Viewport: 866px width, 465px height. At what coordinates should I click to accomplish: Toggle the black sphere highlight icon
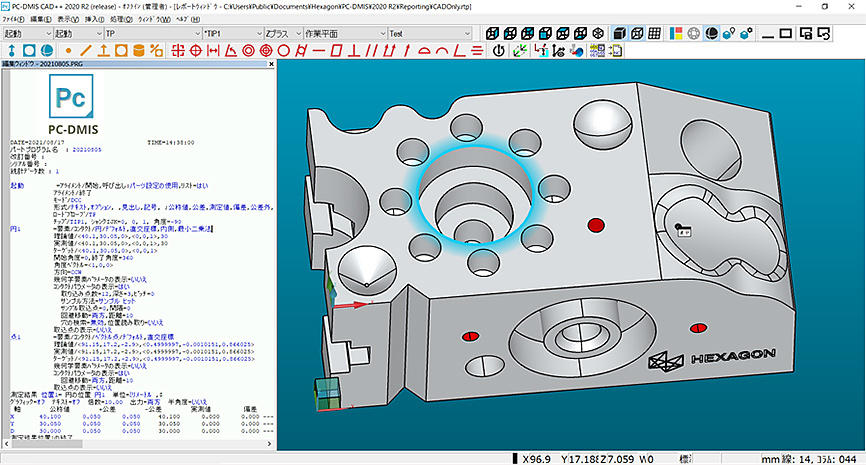pyautogui.click(x=711, y=34)
